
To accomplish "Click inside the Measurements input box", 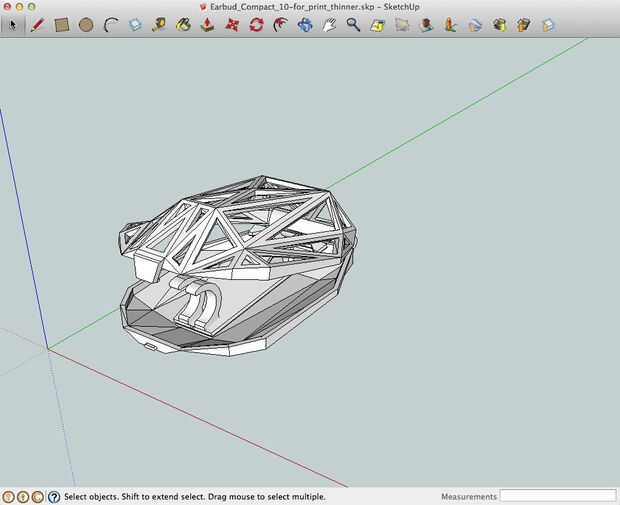I will (x=557, y=496).
